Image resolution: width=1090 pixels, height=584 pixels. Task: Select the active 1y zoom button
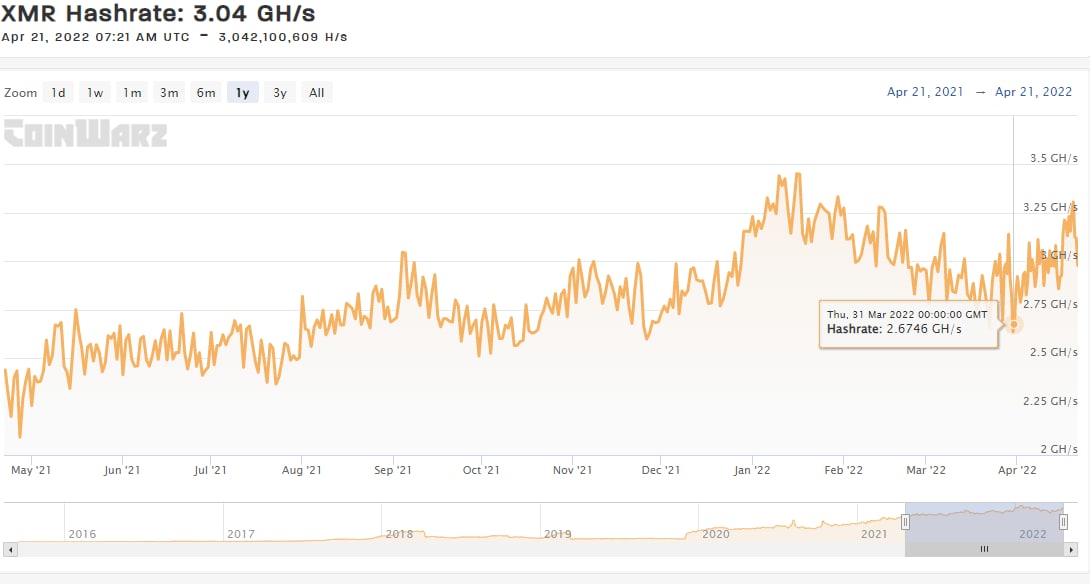pyautogui.click(x=243, y=93)
